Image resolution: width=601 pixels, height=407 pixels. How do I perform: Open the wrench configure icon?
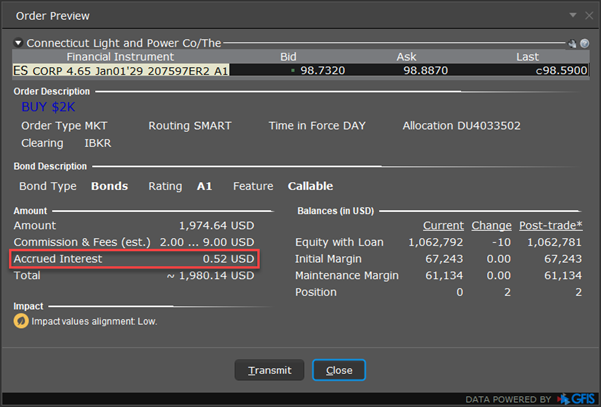(572, 44)
